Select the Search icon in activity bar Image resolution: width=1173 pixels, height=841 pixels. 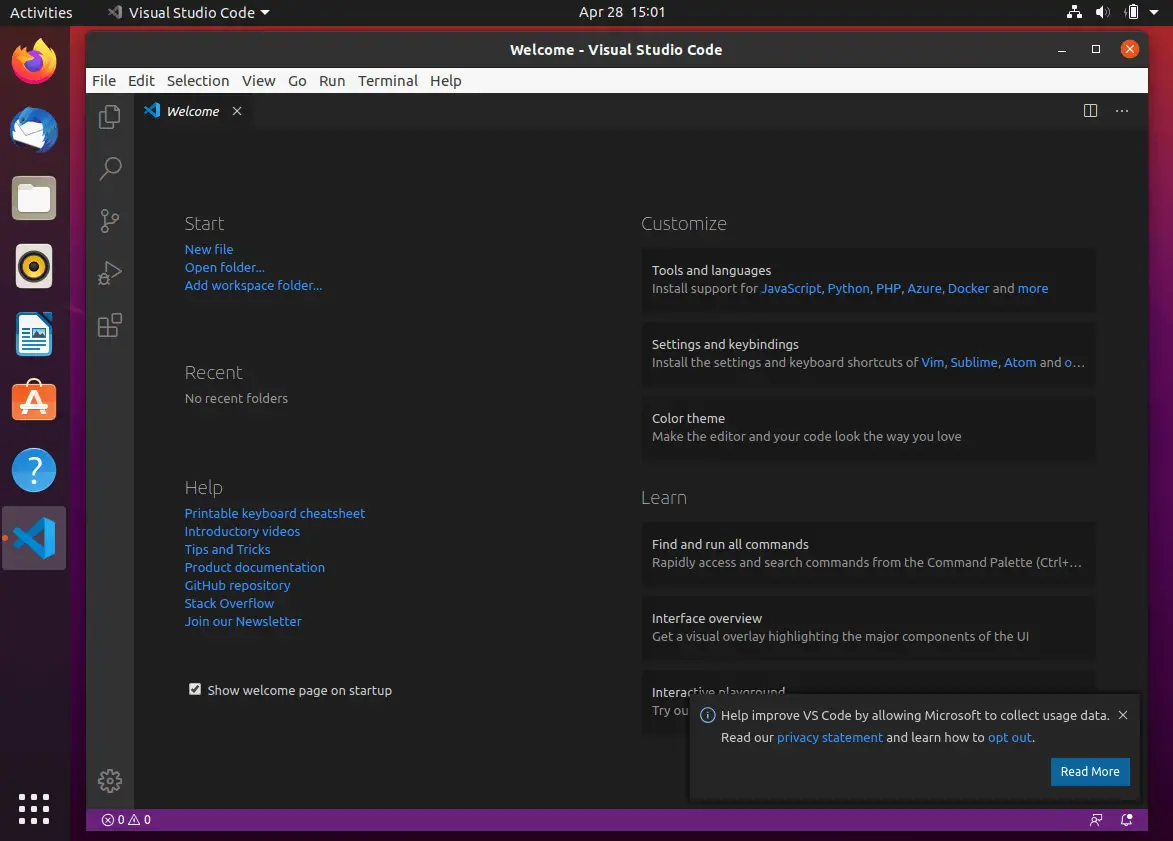[110, 169]
